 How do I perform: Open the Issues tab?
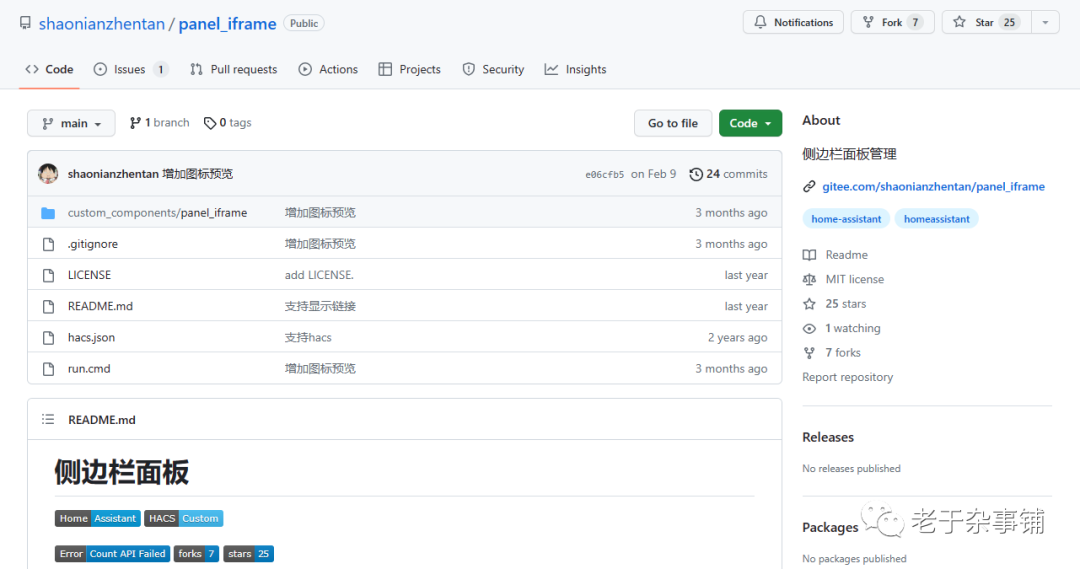coord(131,70)
